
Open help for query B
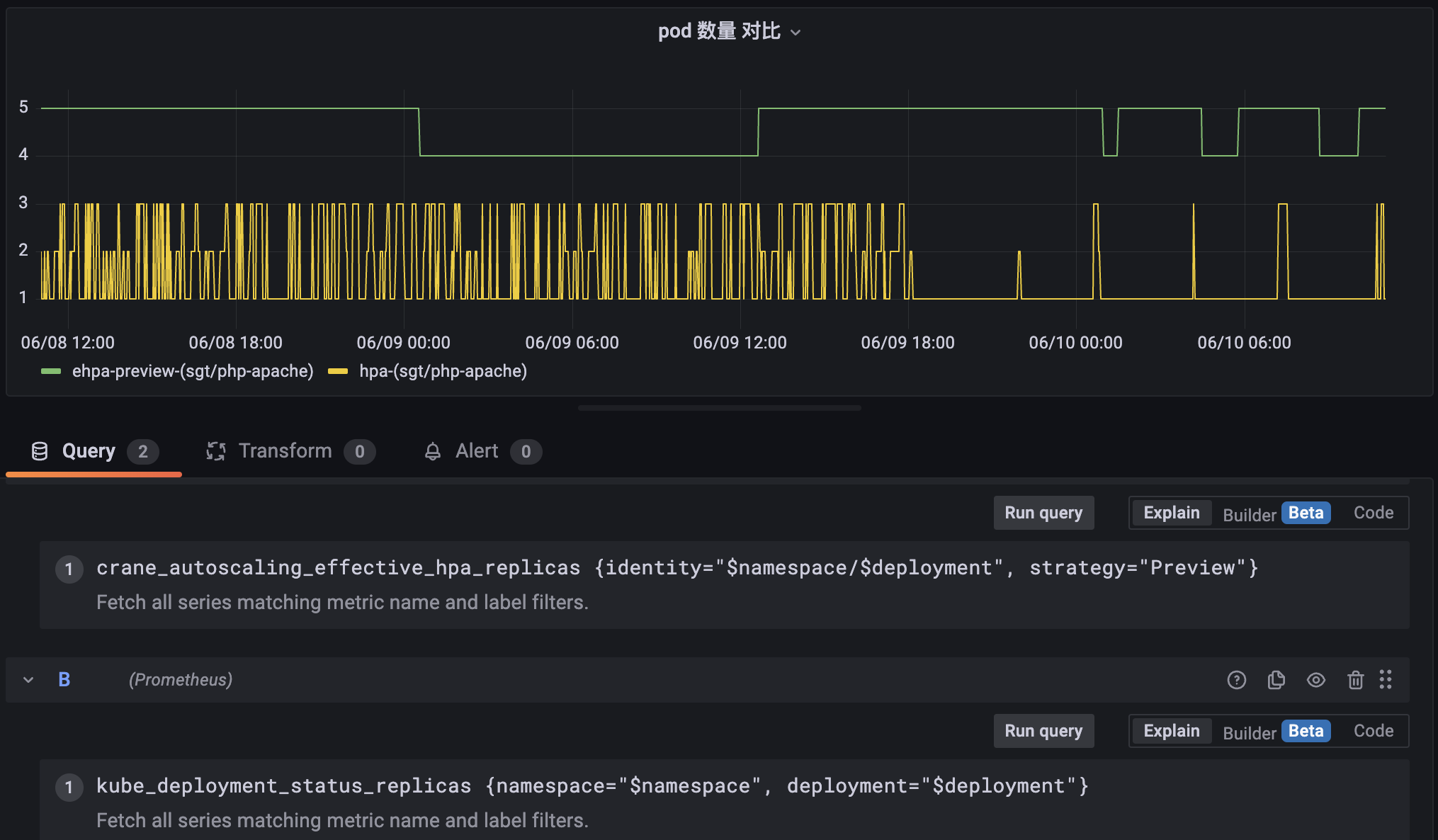(x=1237, y=680)
